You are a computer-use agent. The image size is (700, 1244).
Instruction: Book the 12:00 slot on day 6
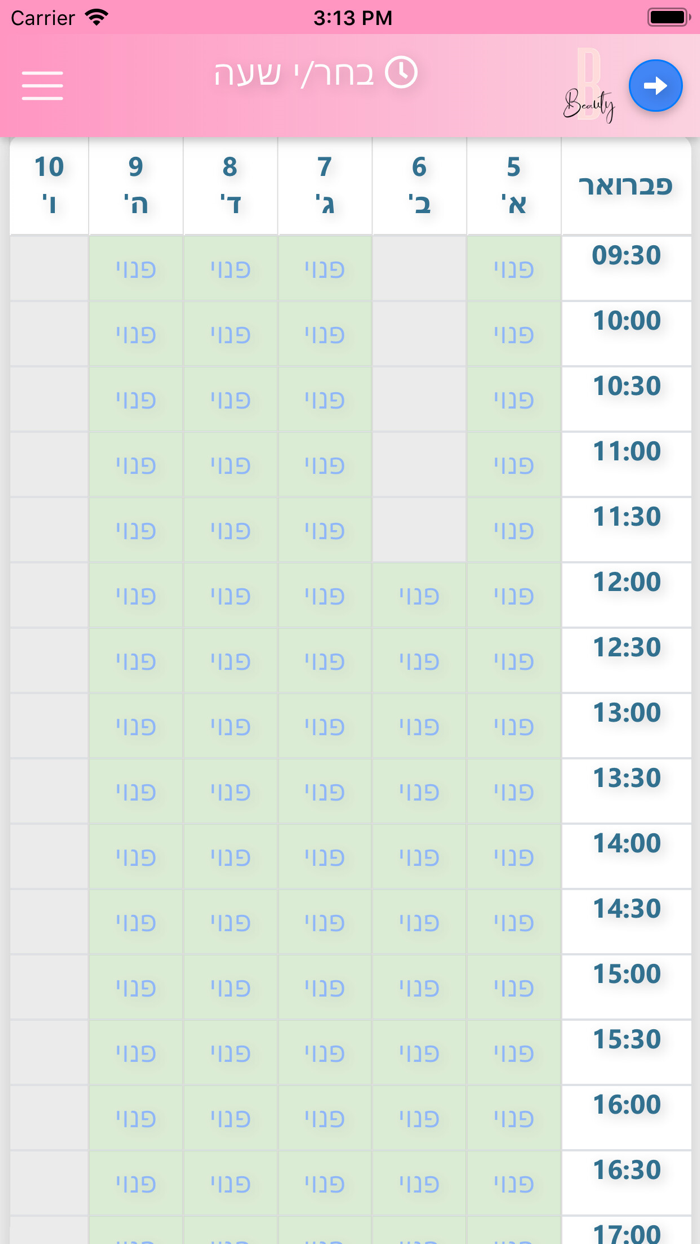click(x=419, y=596)
